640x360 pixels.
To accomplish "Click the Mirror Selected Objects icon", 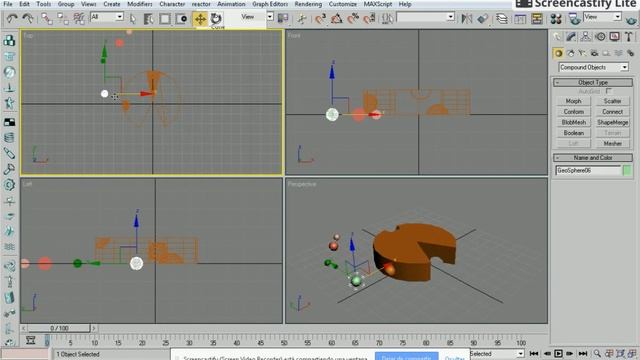I will click(467, 19).
